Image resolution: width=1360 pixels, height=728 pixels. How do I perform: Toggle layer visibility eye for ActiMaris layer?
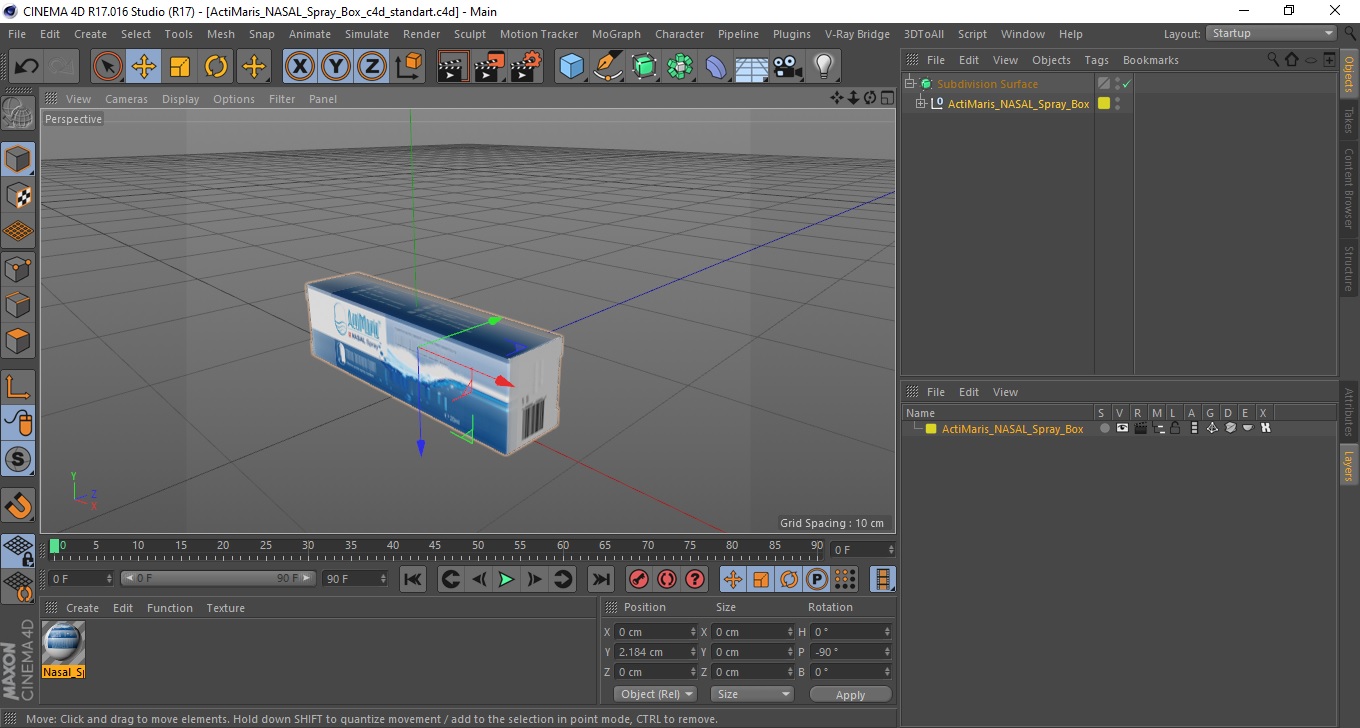[x=1122, y=428]
